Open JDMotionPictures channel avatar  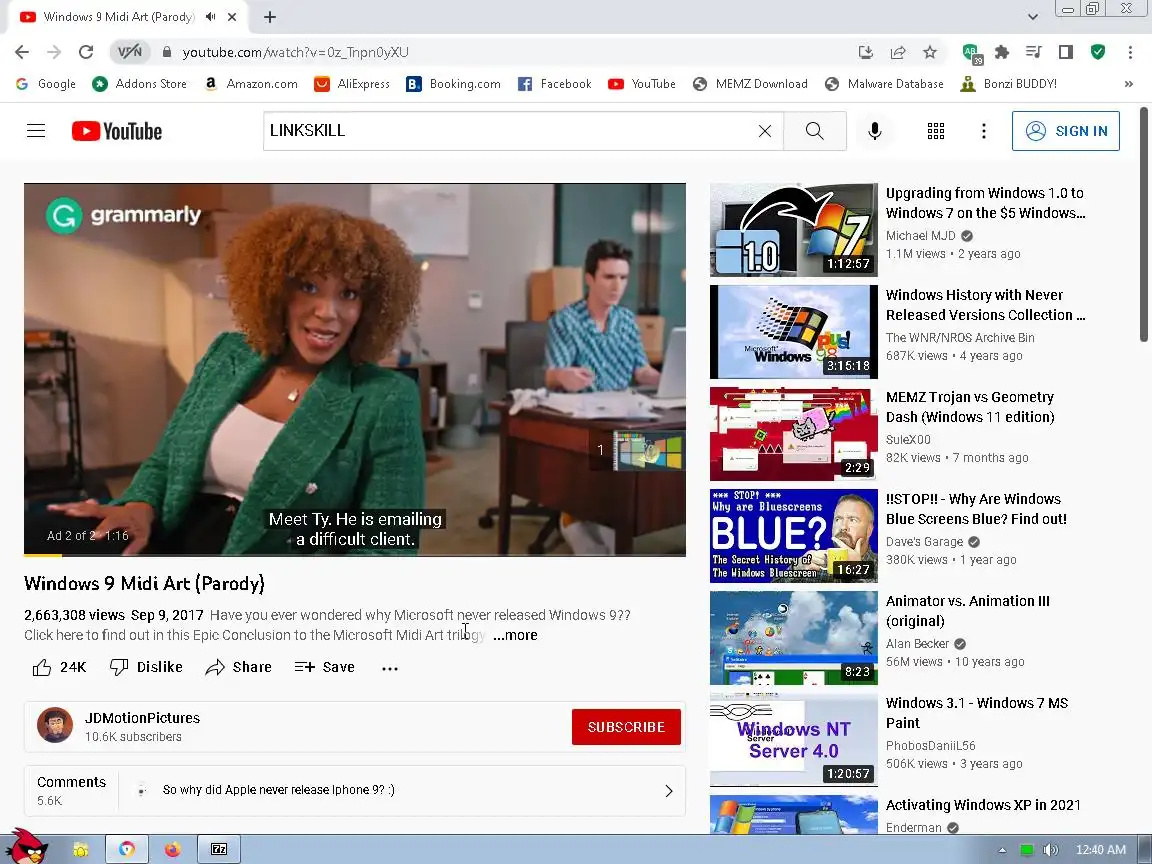pos(55,725)
